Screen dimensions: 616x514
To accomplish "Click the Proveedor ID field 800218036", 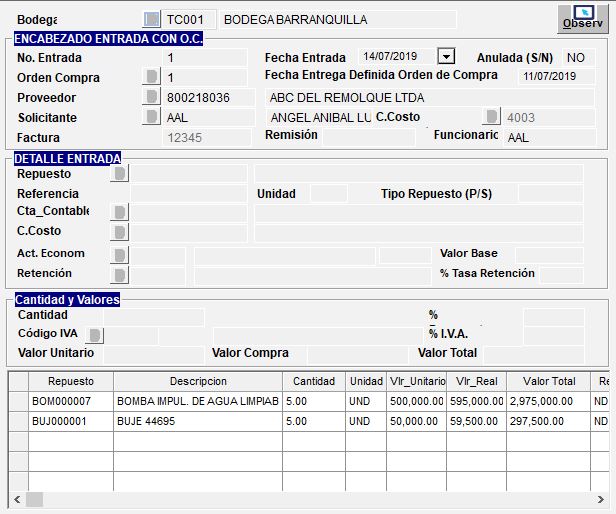I will (x=209, y=97).
